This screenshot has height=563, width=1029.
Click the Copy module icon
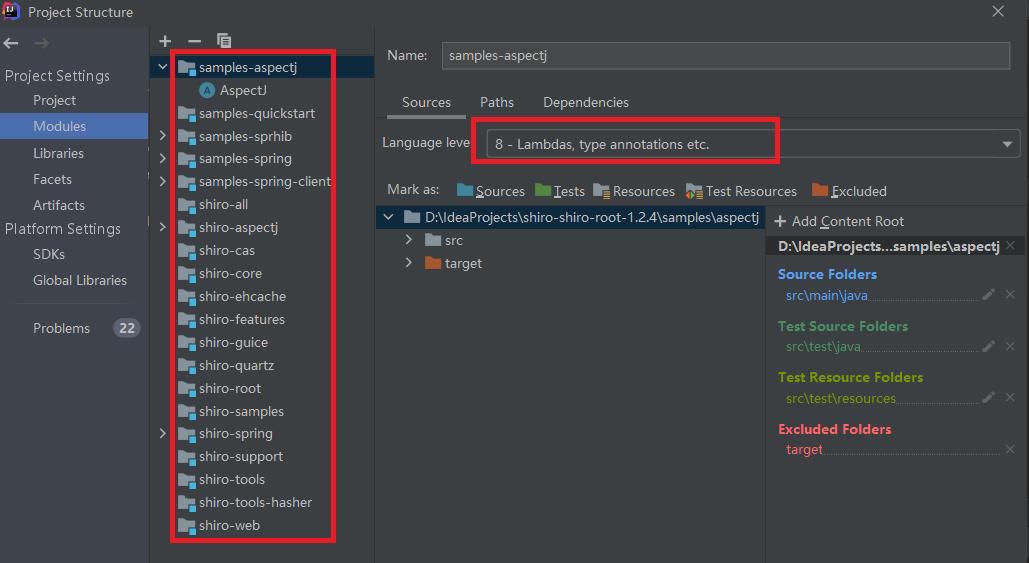224,41
